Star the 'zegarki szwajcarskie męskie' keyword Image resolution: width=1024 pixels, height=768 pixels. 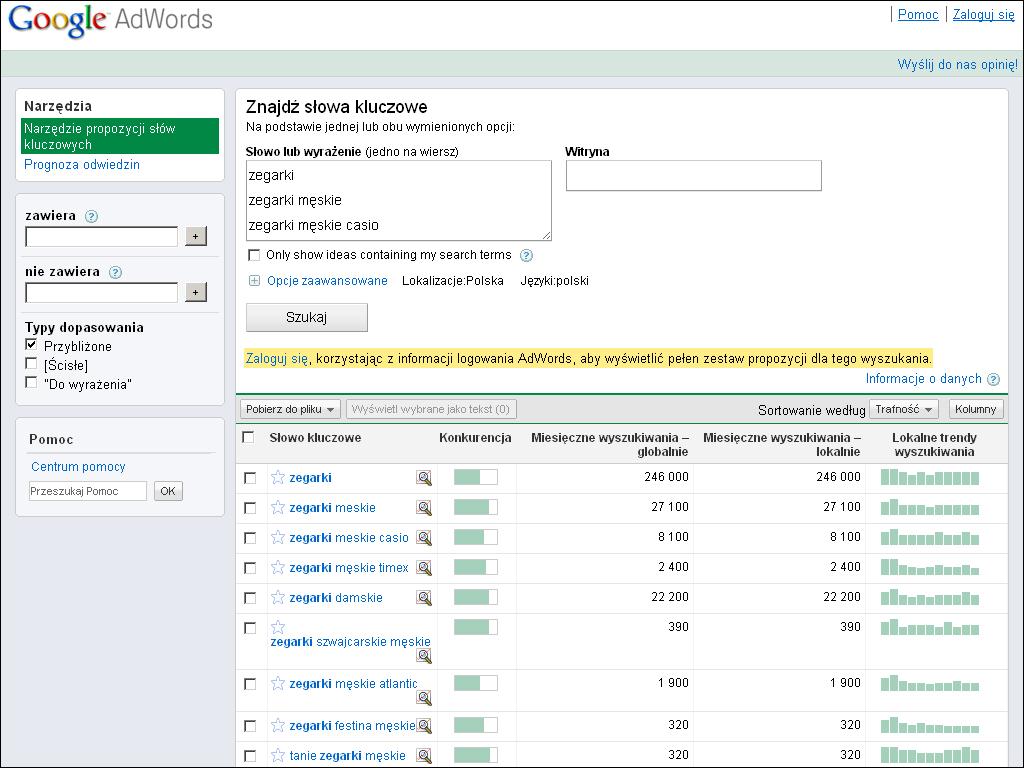click(x=278, y=628)
